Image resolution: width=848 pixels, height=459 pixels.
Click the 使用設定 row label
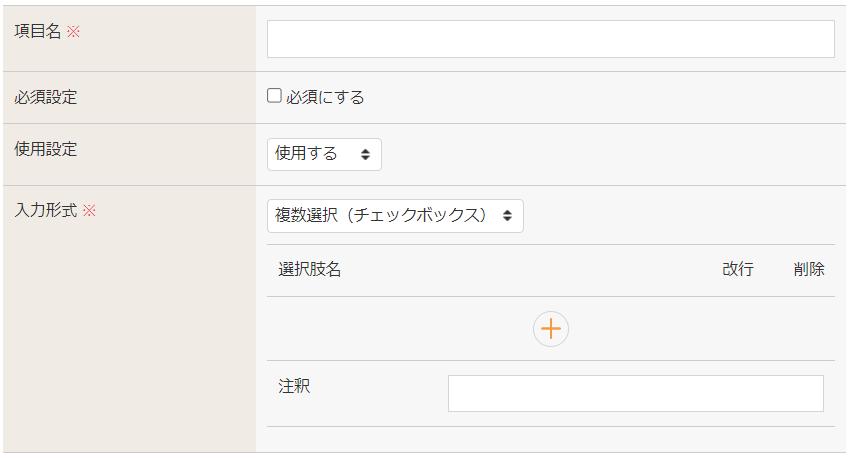click(46, 150)
